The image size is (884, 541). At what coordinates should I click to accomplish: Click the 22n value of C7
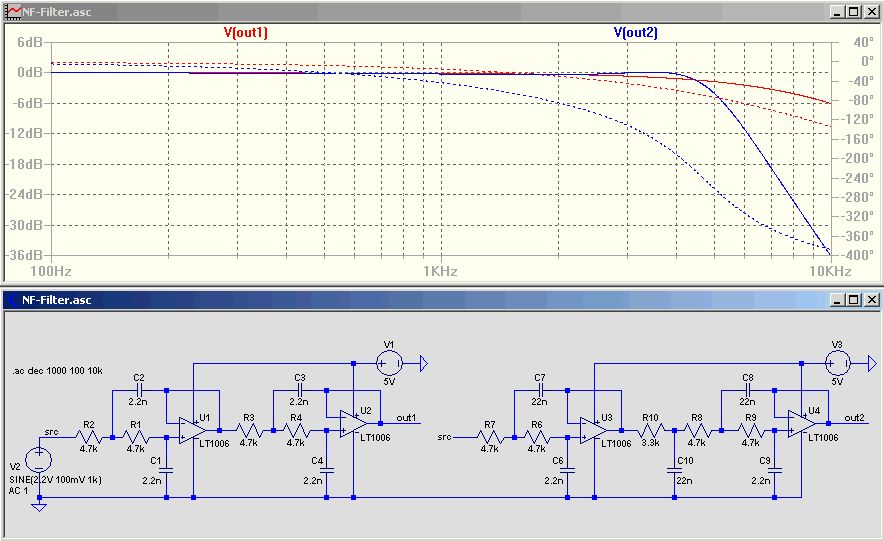coord(540,402)
